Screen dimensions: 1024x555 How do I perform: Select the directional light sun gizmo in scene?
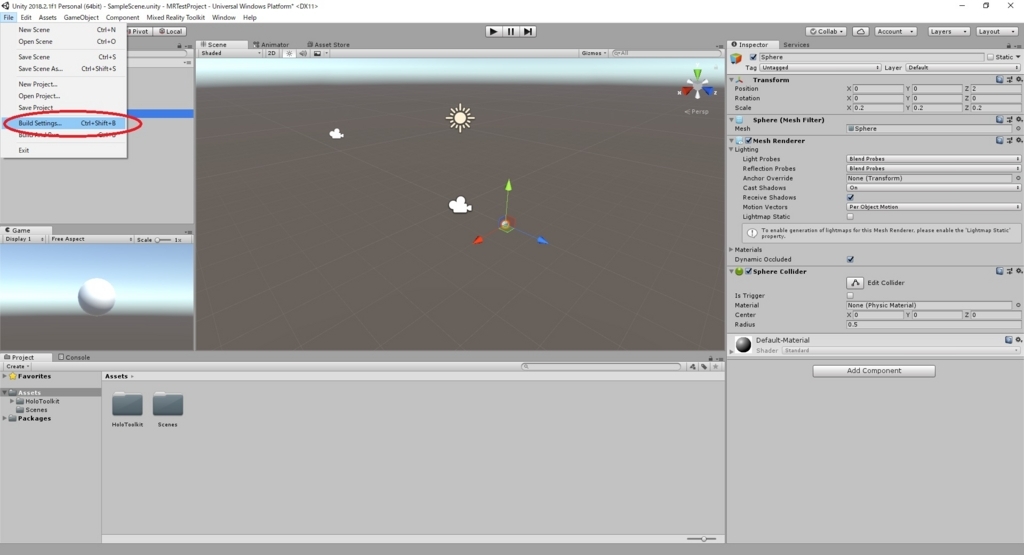pos(460,118)
